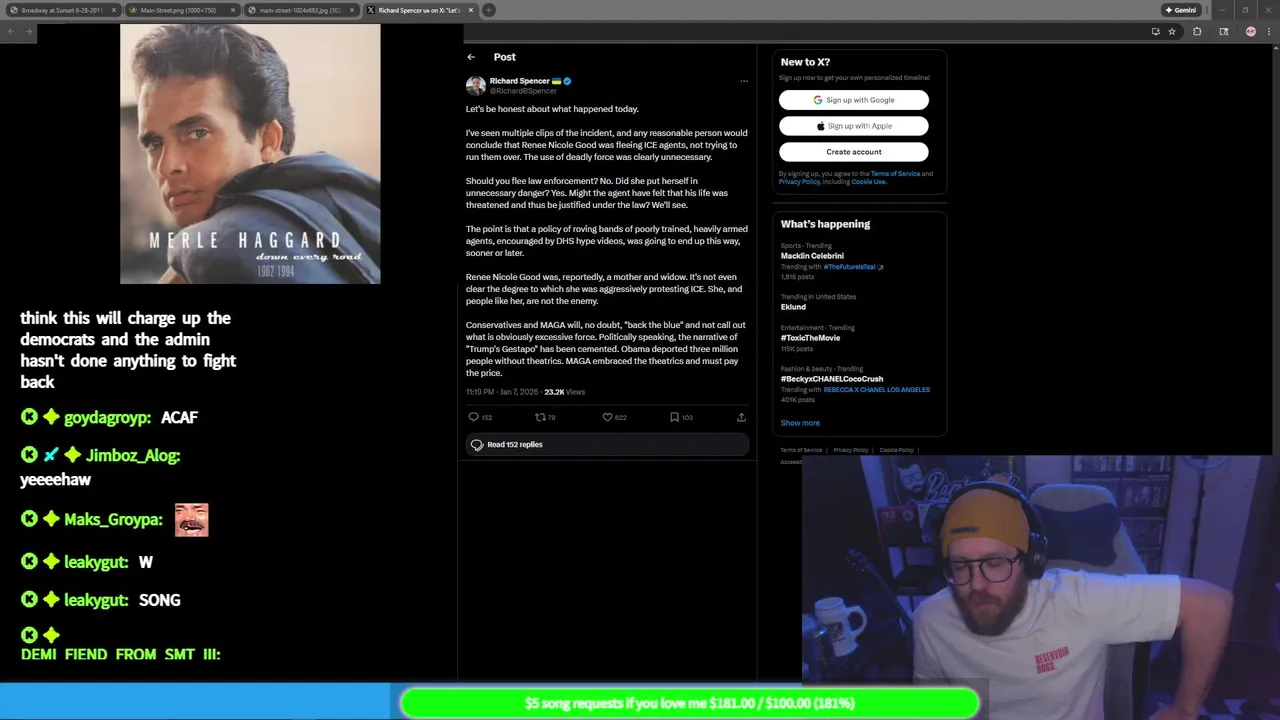This screenshot has width=1280, height=720.
Task: Open the #ToxicTheMovie trending topic
Action: click(x=810, y=338)
